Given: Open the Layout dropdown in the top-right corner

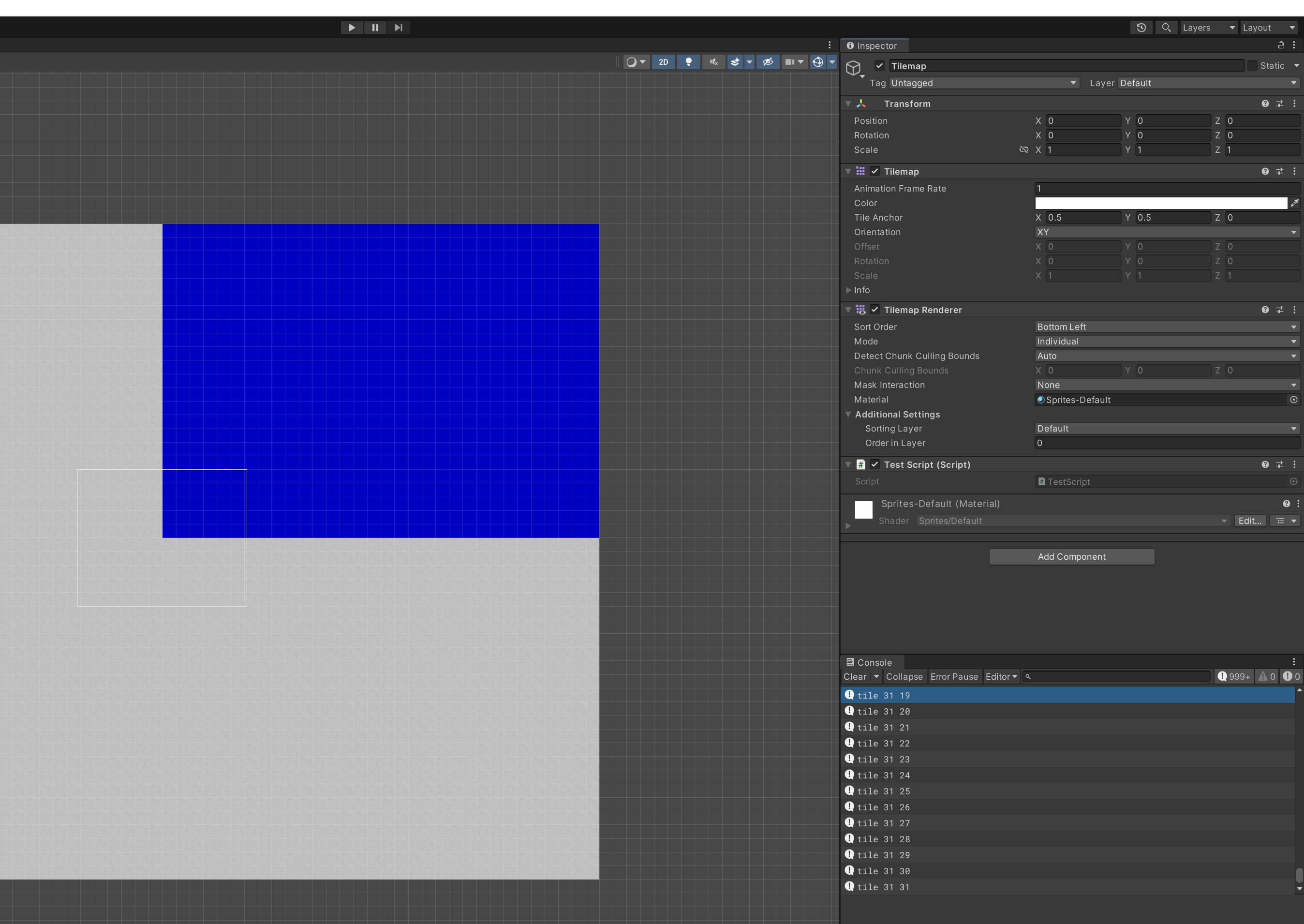Looking at the screenshot, I should (1269, 27).
